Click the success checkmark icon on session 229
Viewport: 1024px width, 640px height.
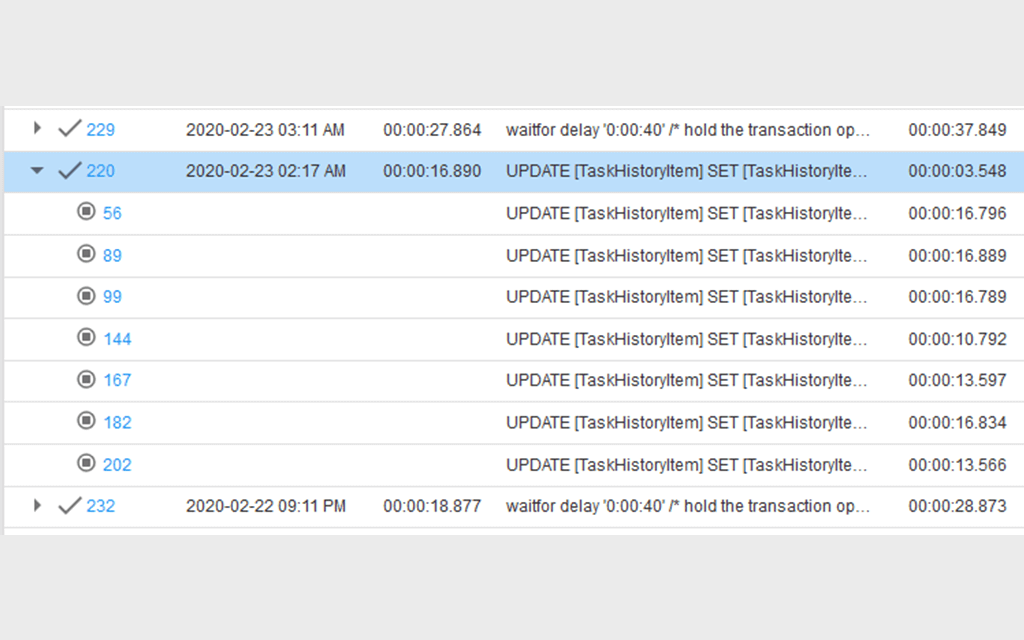[69, 129]
